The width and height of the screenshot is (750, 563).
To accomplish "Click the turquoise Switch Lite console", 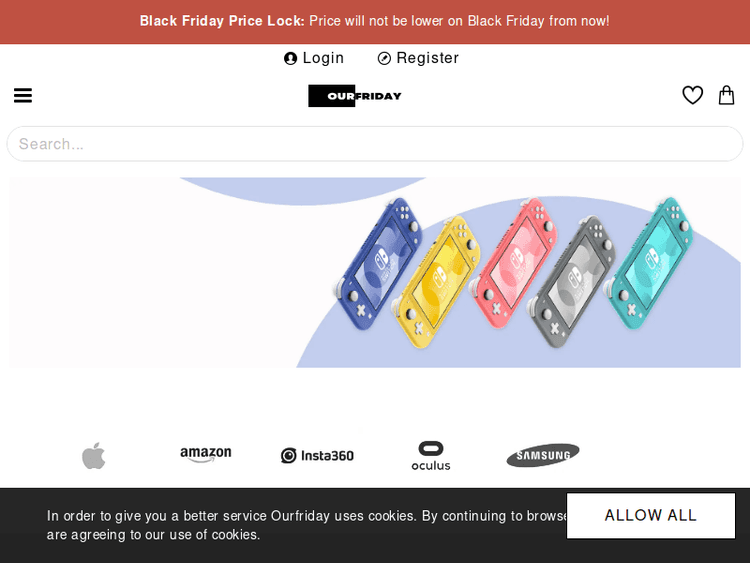I will coord(651,252).
